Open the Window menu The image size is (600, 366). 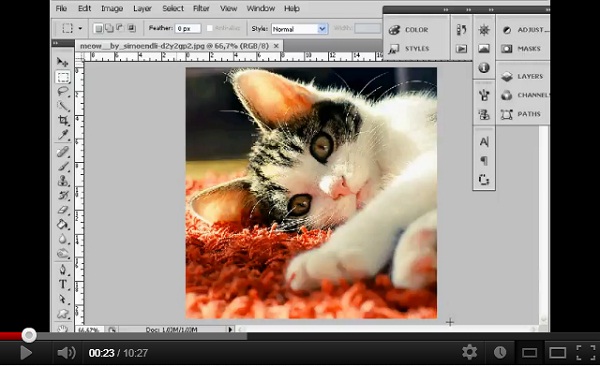(261, 8)
